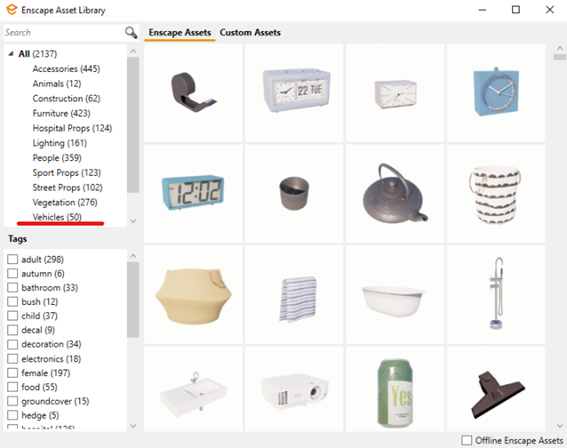Viewport: 567px width, 448px height.
Task: Open the Vehicles category
Action: tap(57, 217)
